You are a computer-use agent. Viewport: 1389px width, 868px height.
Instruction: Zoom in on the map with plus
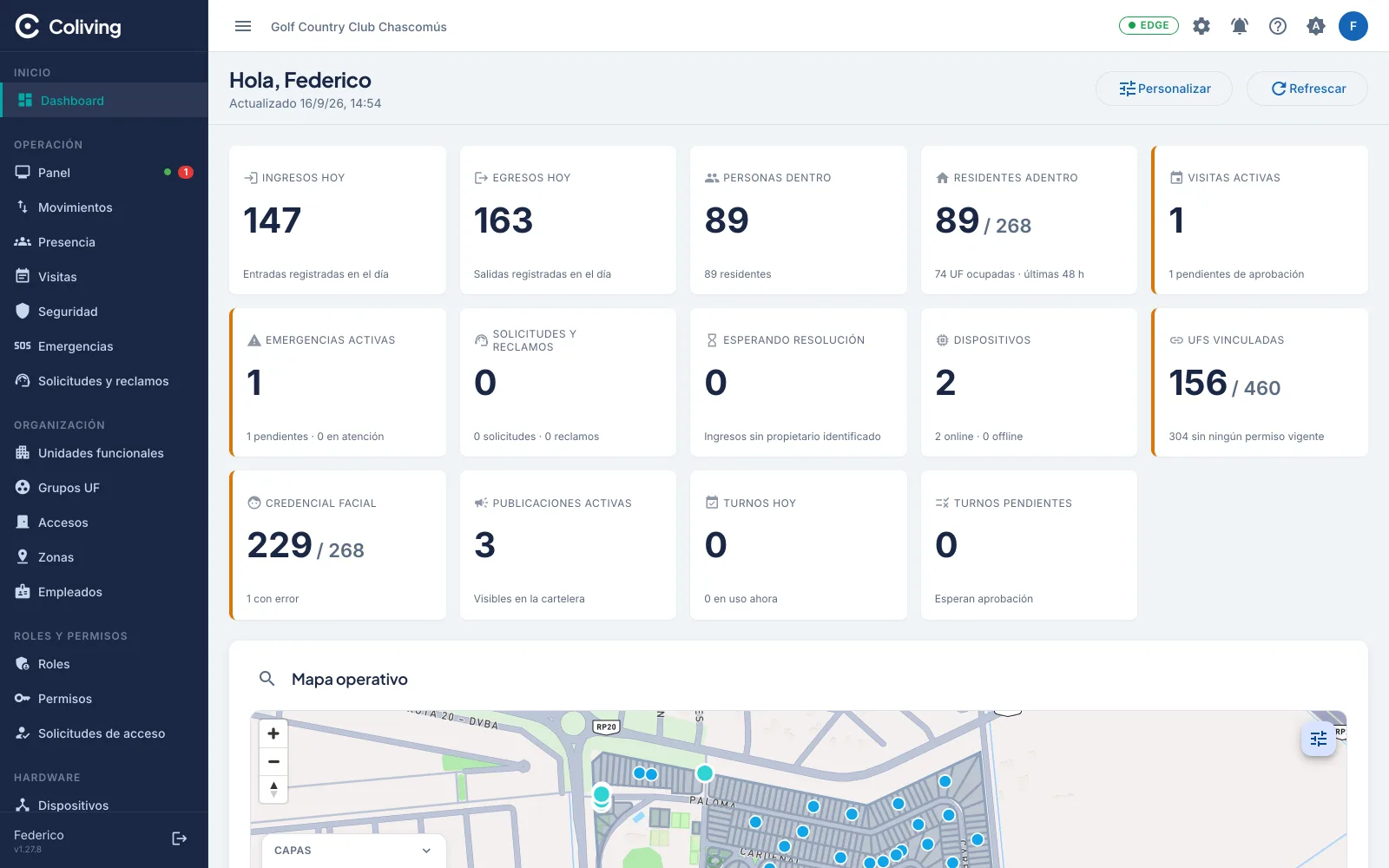[x=273, y=733]
